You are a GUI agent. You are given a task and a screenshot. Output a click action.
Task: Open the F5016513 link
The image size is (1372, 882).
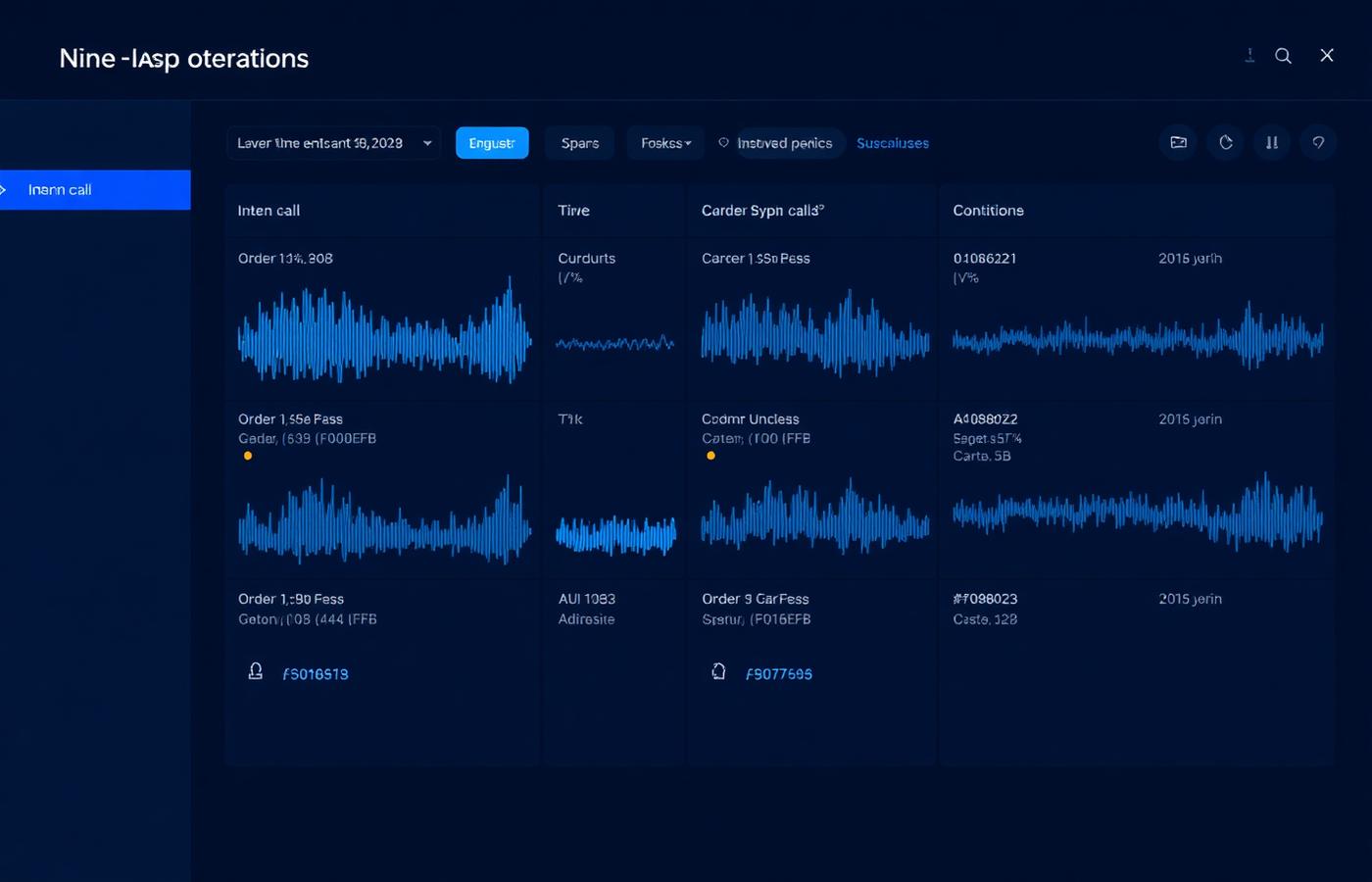pyautogui.click(x=316, y=674)
